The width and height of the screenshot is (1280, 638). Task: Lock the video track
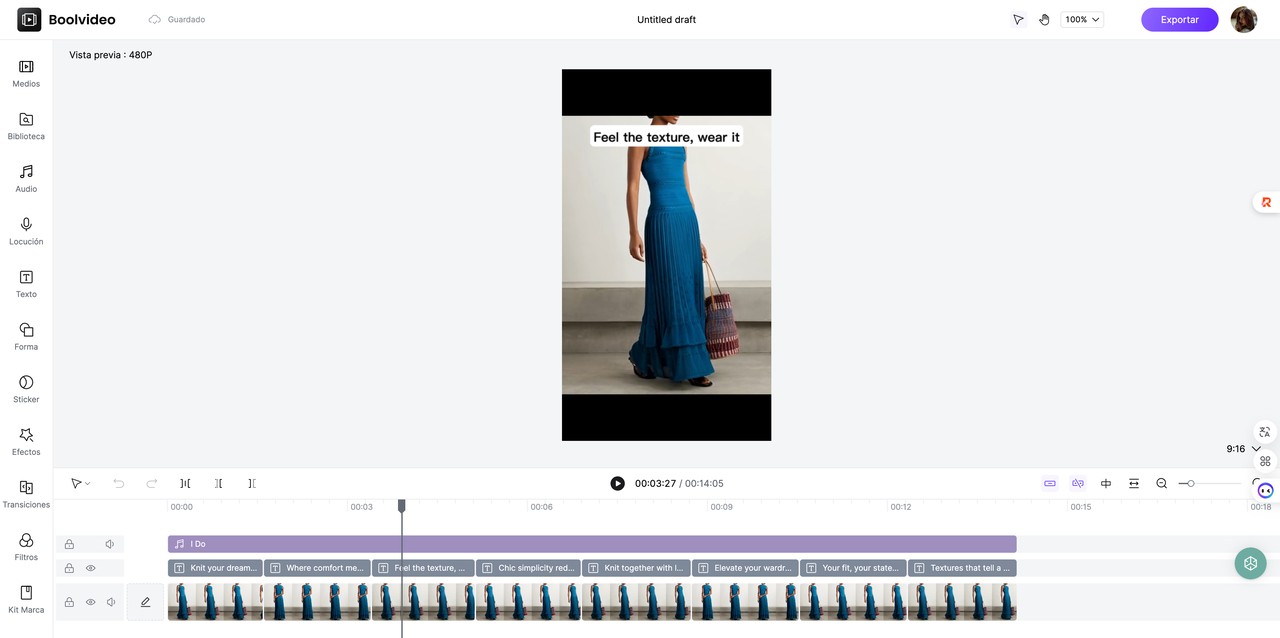[x=69, y=602]
